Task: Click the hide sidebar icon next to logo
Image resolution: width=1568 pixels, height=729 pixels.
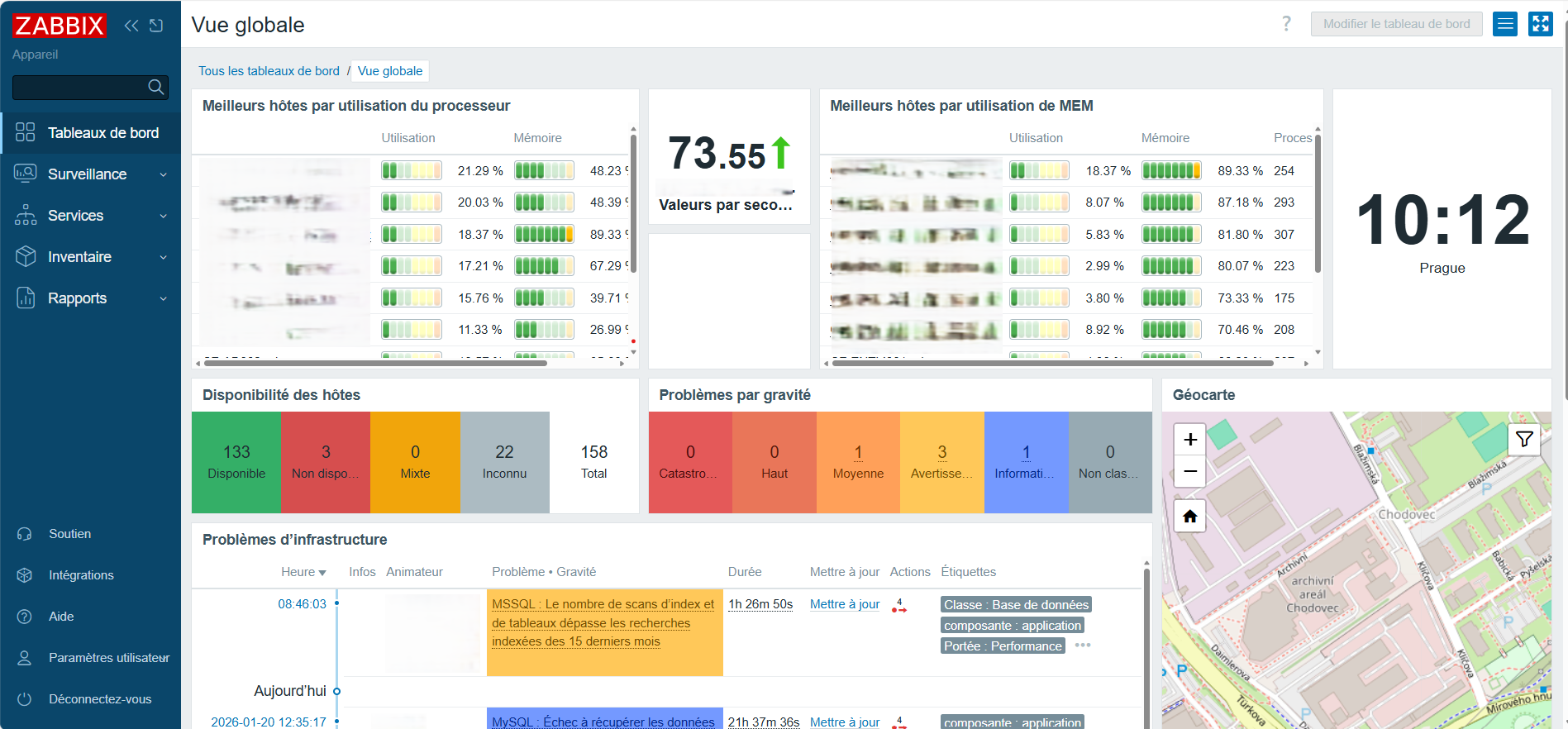Action: [x=156, y=26]
